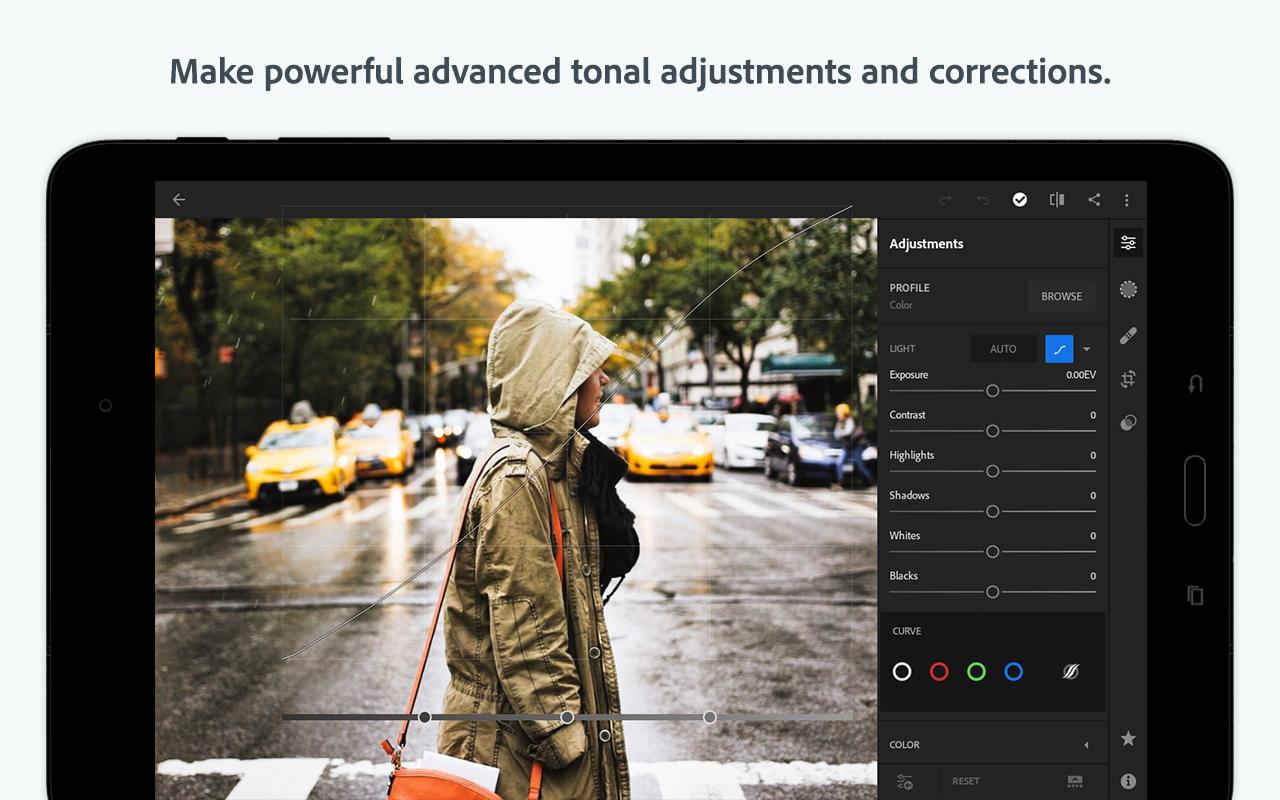
Task: Click the right curve region divider handle
Action: point(710,717)
